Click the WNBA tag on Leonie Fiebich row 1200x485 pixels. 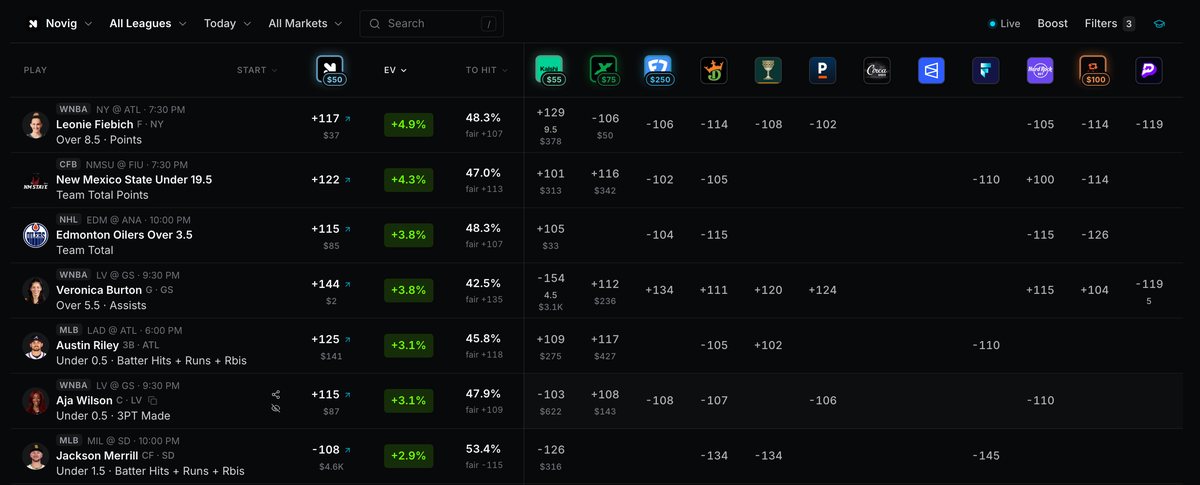74,109
